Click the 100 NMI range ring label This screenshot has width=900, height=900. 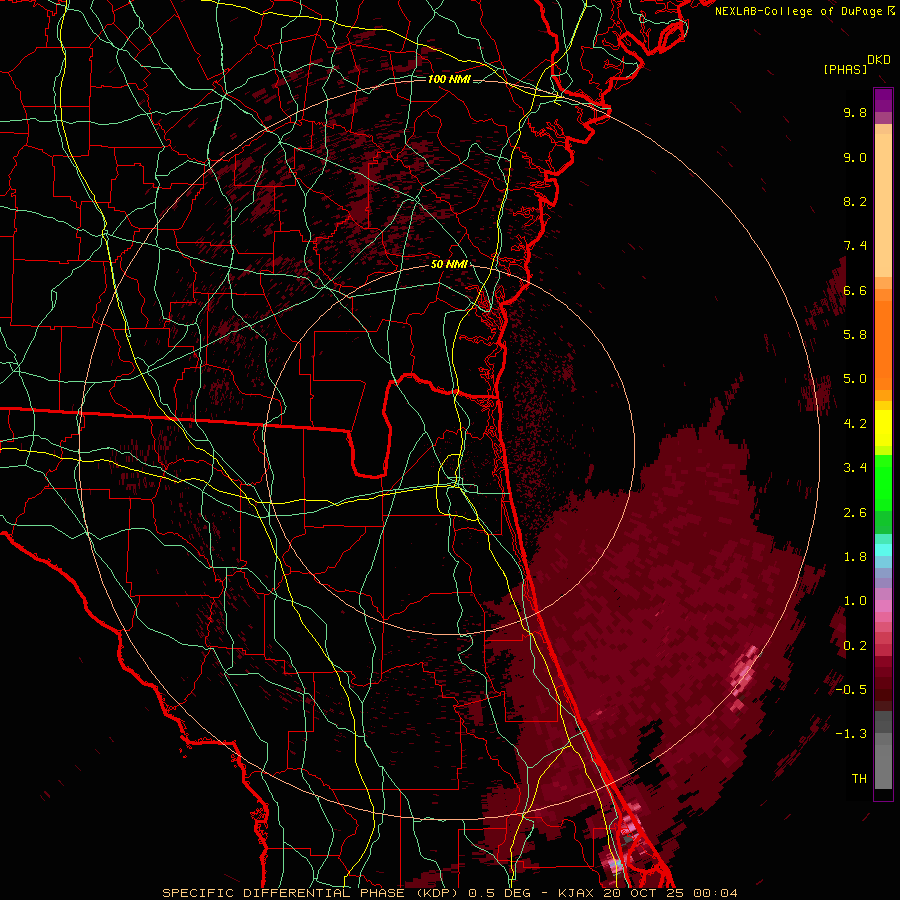[x=449, y=79]
